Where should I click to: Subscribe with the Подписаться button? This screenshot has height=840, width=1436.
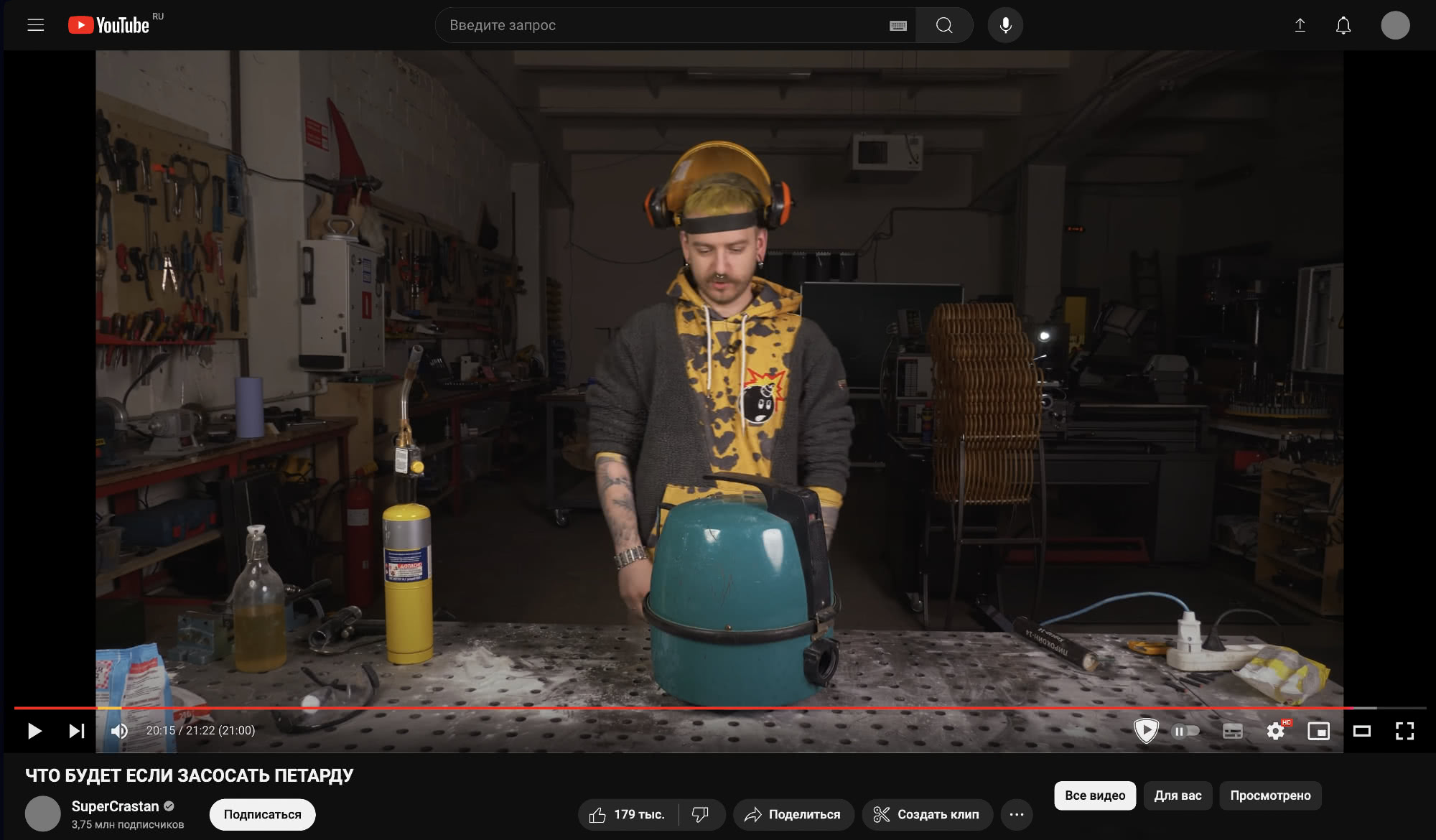tap(262, 814)
